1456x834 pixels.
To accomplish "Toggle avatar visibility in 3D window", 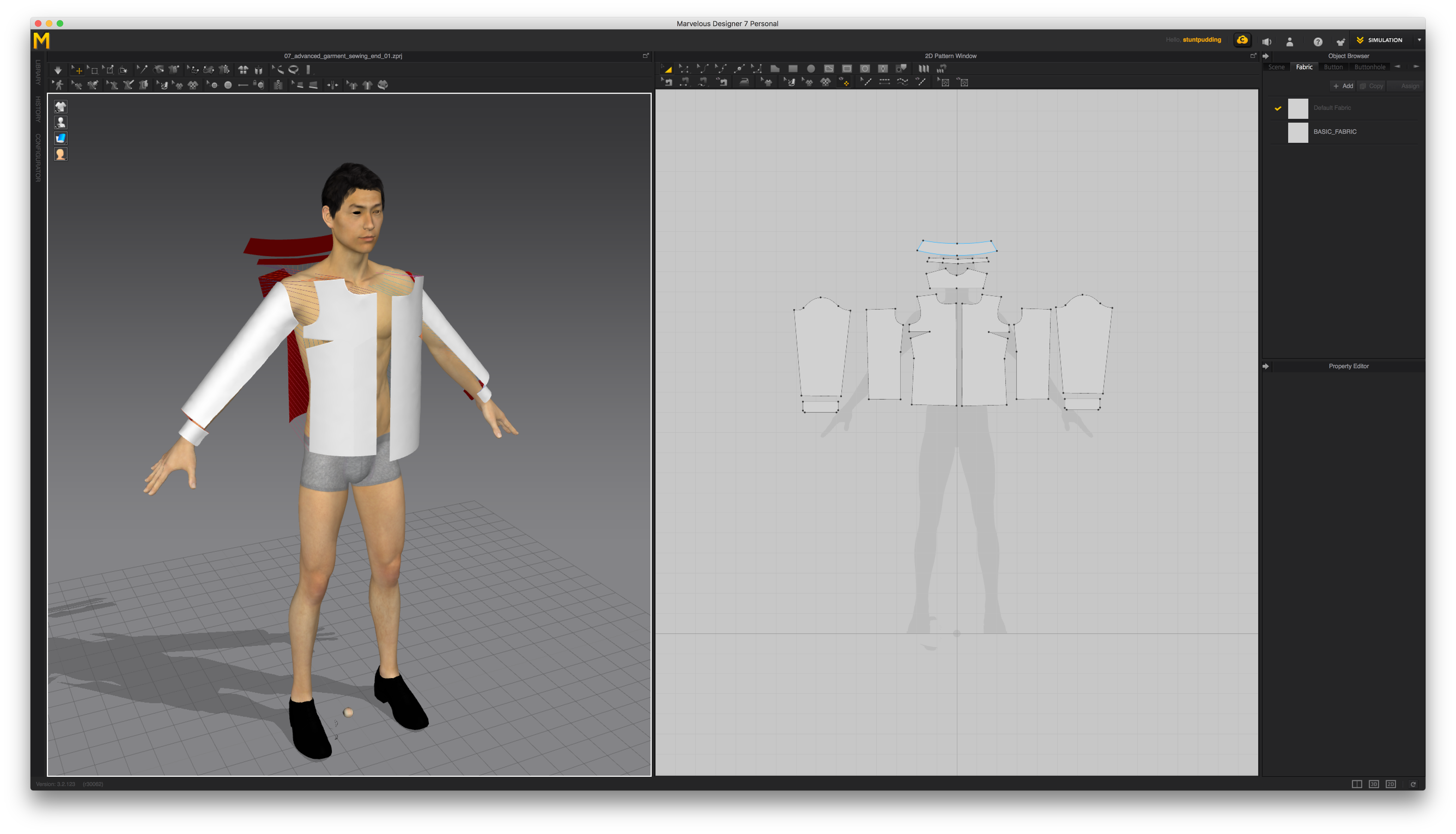I will point(60,123).
